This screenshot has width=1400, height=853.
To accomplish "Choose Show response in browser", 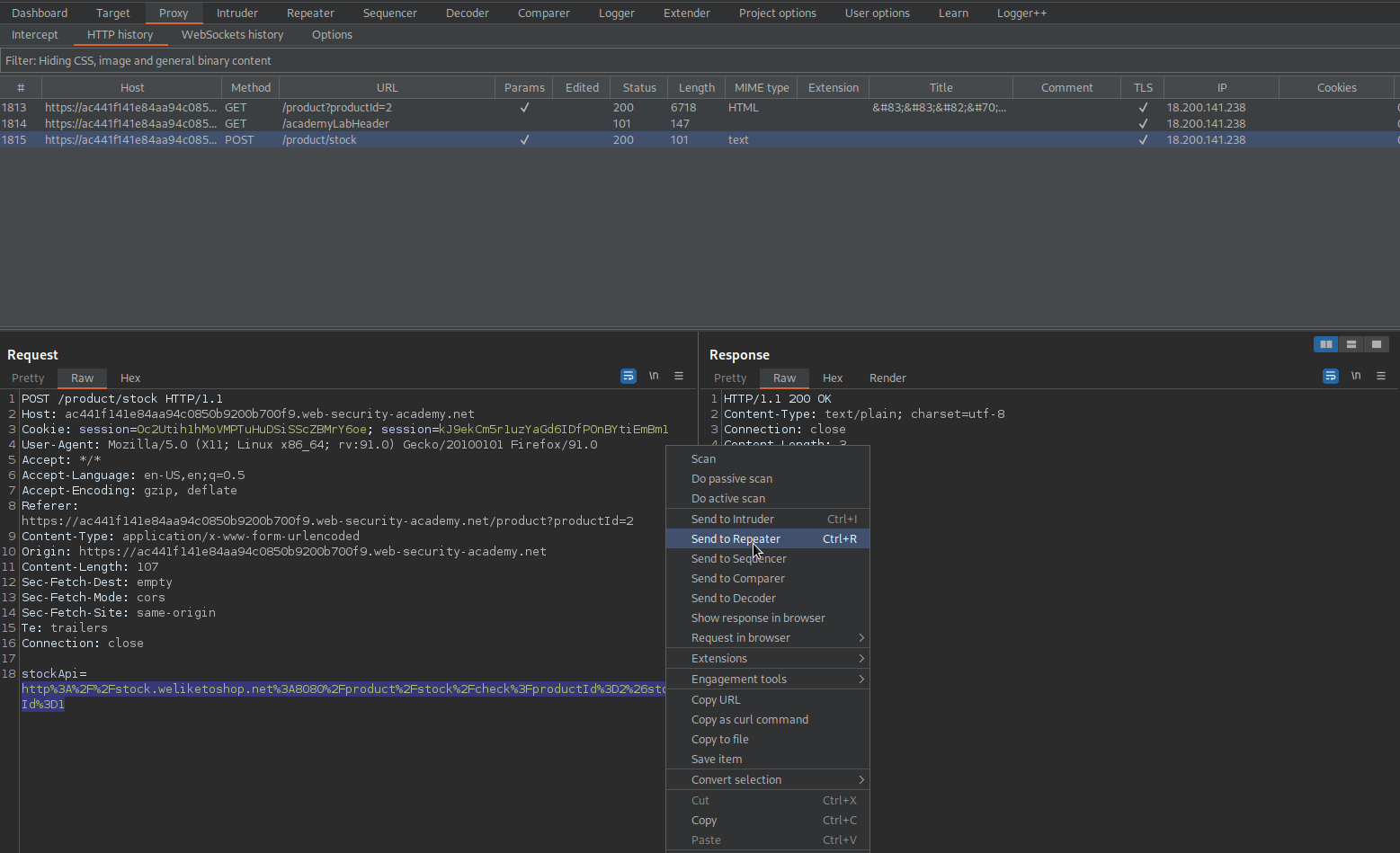I will pos(768,618).
